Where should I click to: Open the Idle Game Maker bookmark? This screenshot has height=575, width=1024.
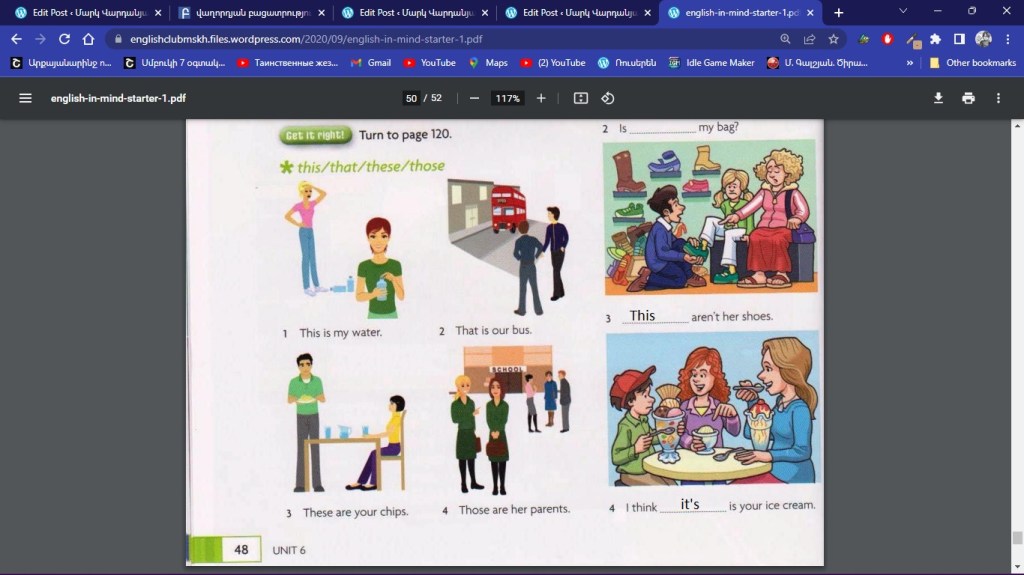pos(711,62)
